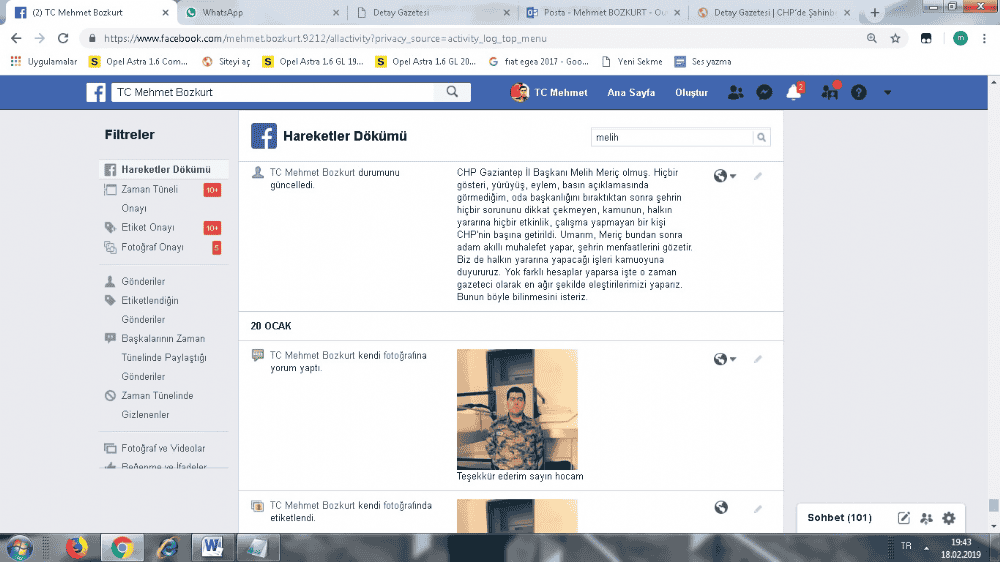The width and height of the screenshot is (1000, 562).
Task: Open privacy dropdown for photo comment
Action: click(x=725, y=359)
